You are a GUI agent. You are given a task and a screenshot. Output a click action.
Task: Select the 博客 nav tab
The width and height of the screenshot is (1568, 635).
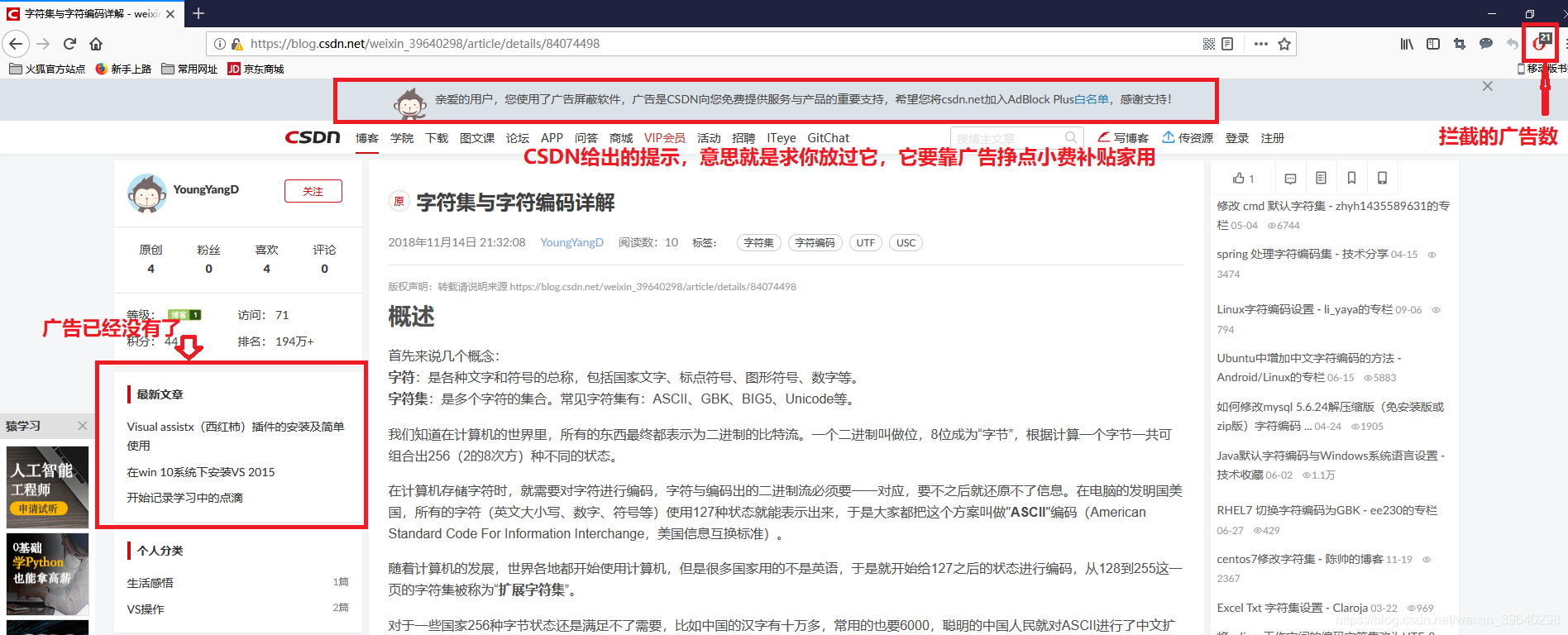tap(367, 138)
